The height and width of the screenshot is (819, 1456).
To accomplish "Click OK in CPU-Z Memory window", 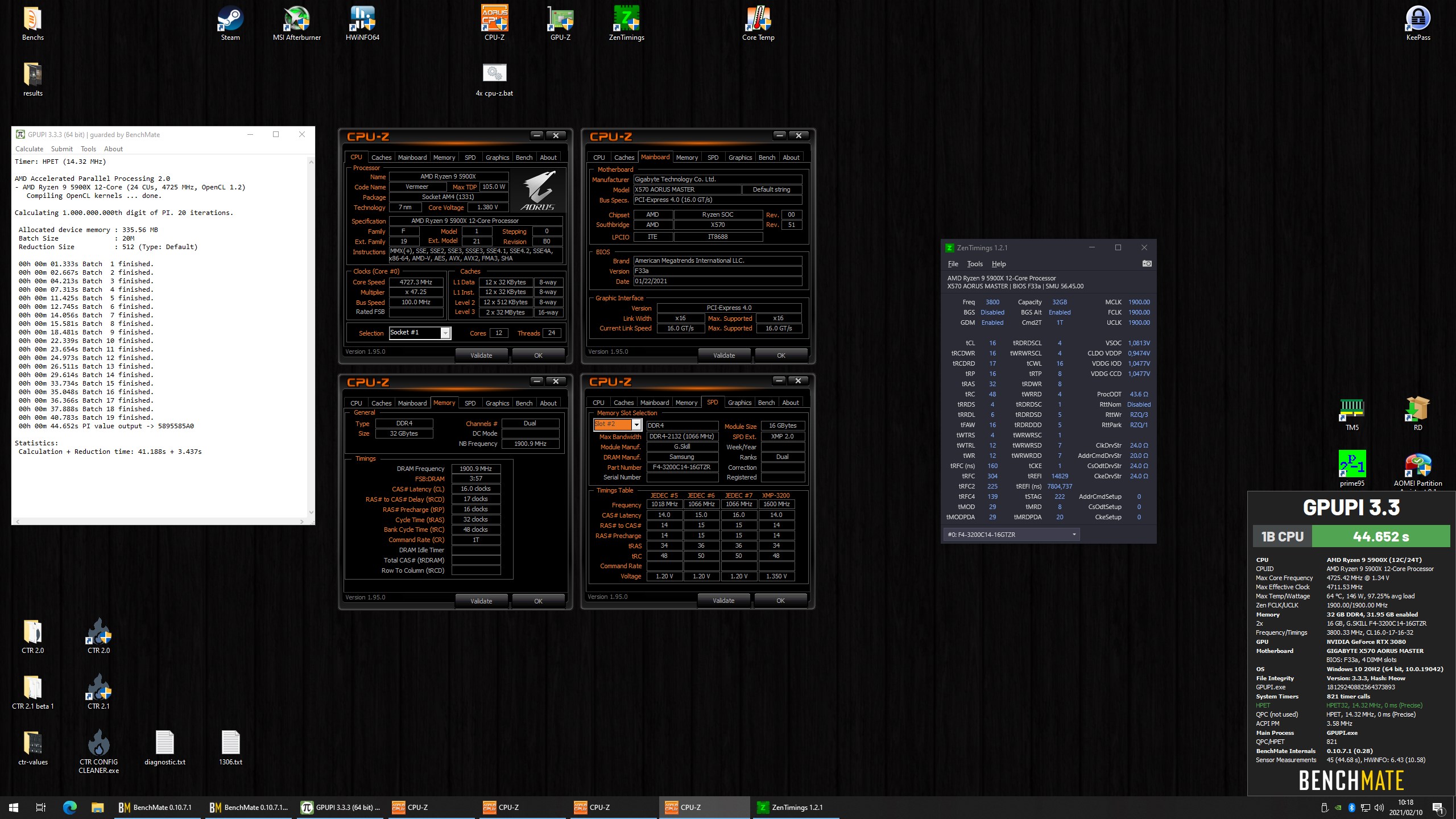I will pos(538,601).
